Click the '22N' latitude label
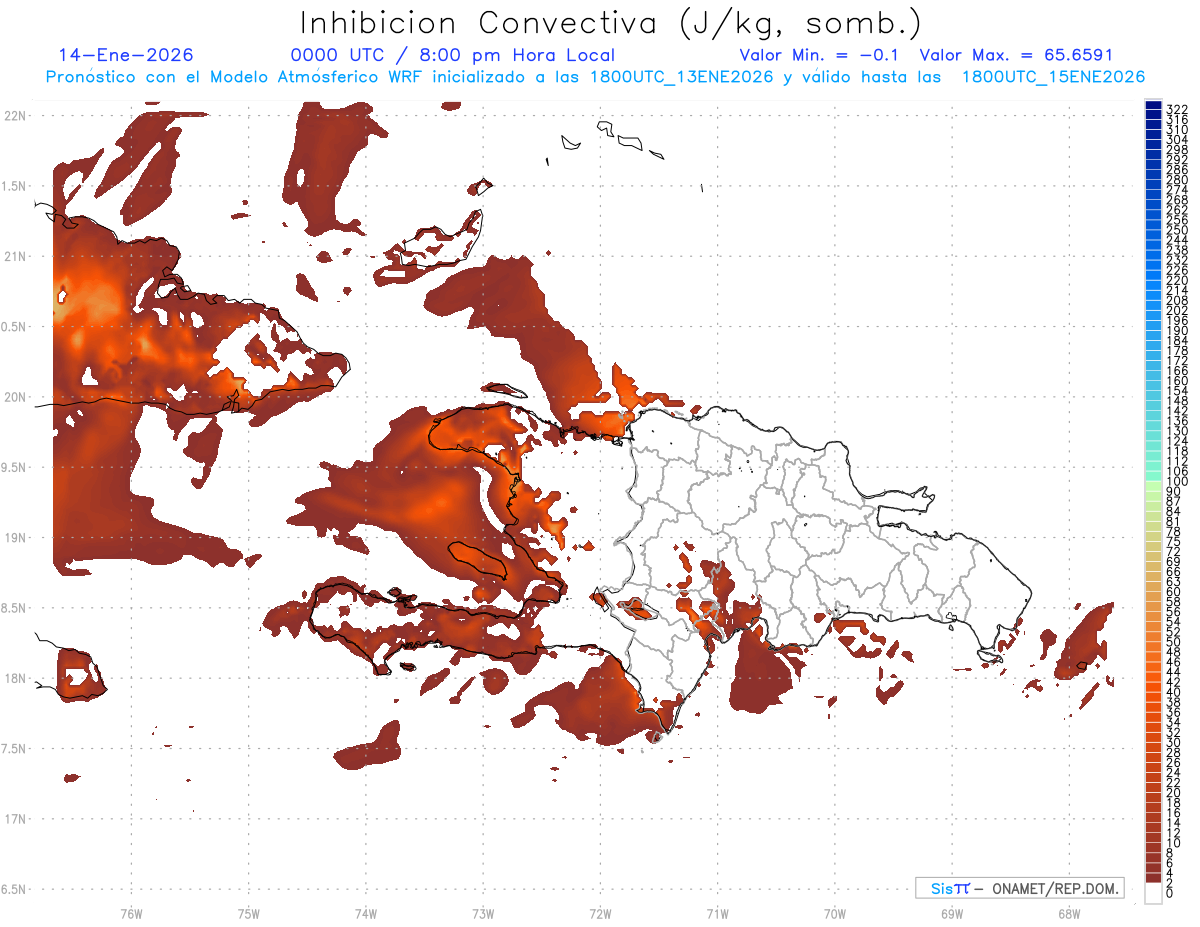 point(15,116)
